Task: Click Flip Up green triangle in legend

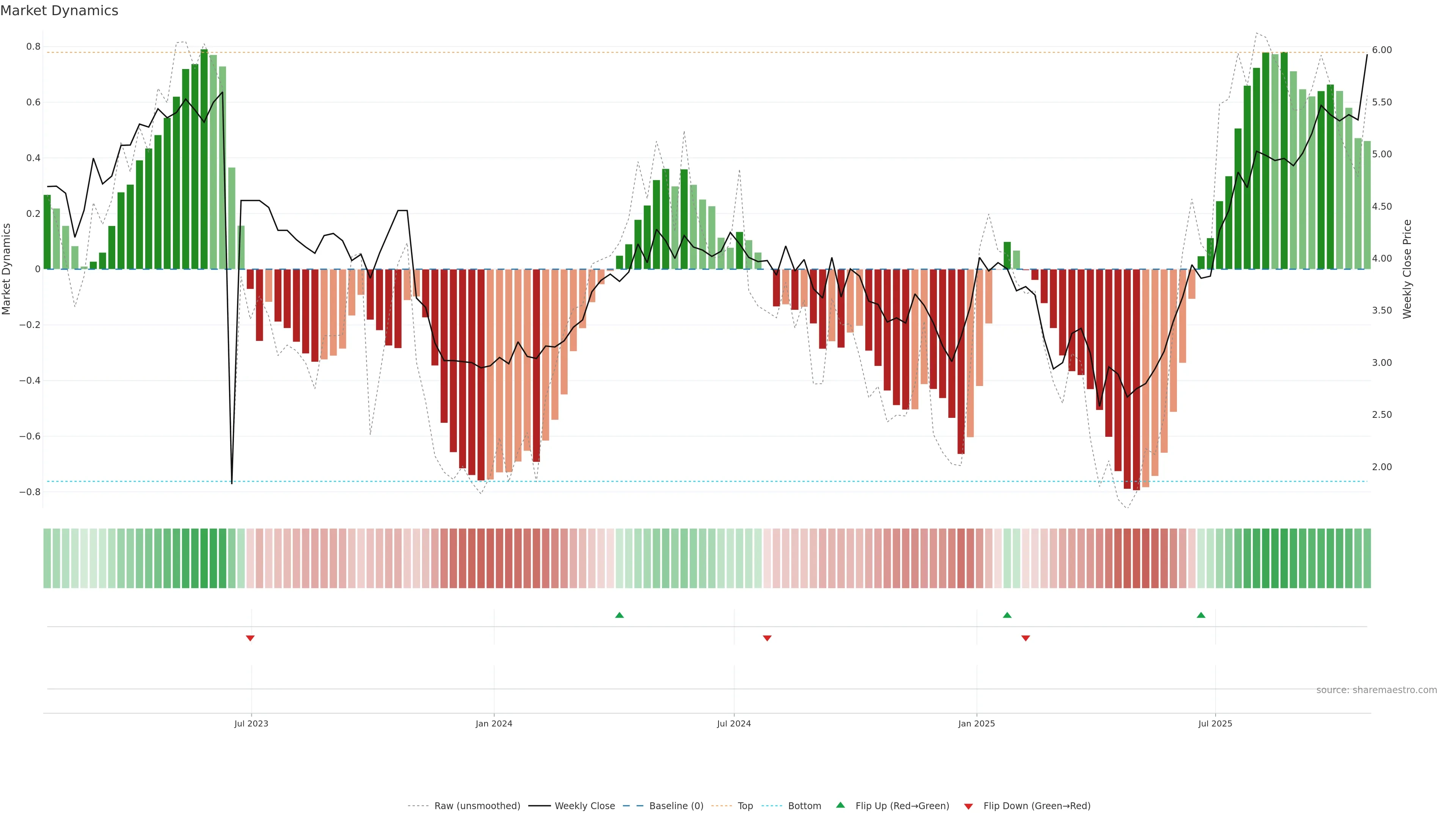Action: [x=841, y=805]
